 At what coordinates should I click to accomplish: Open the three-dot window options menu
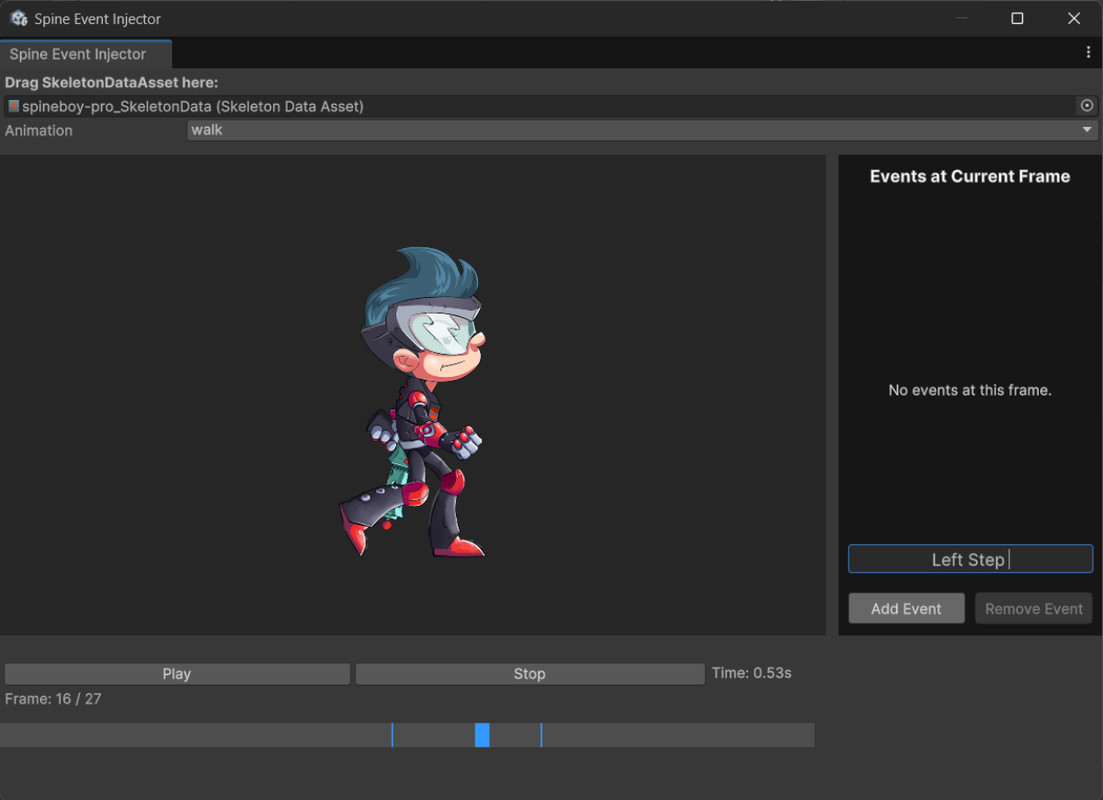1088,52
